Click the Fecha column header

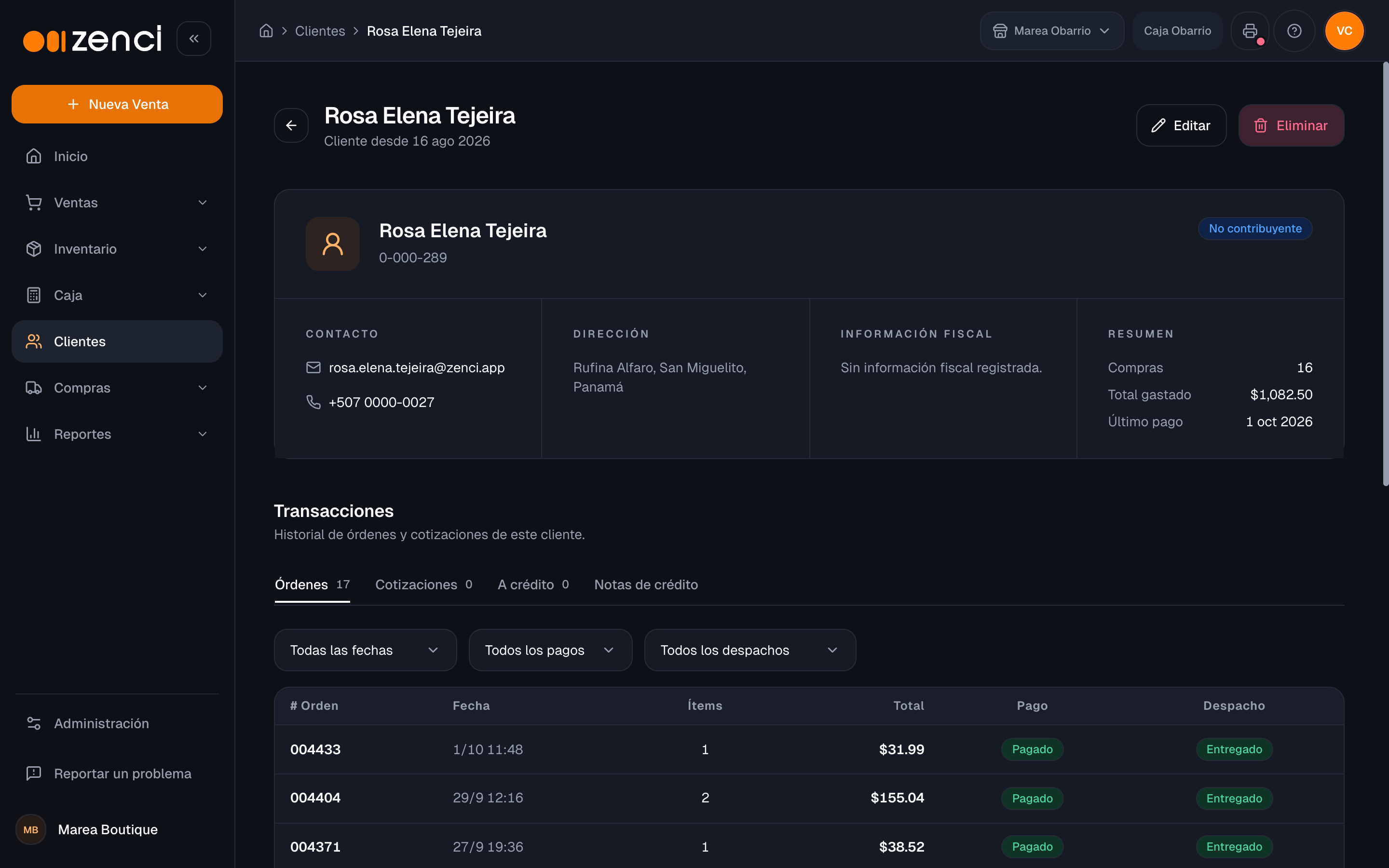(x=471, y=705)
